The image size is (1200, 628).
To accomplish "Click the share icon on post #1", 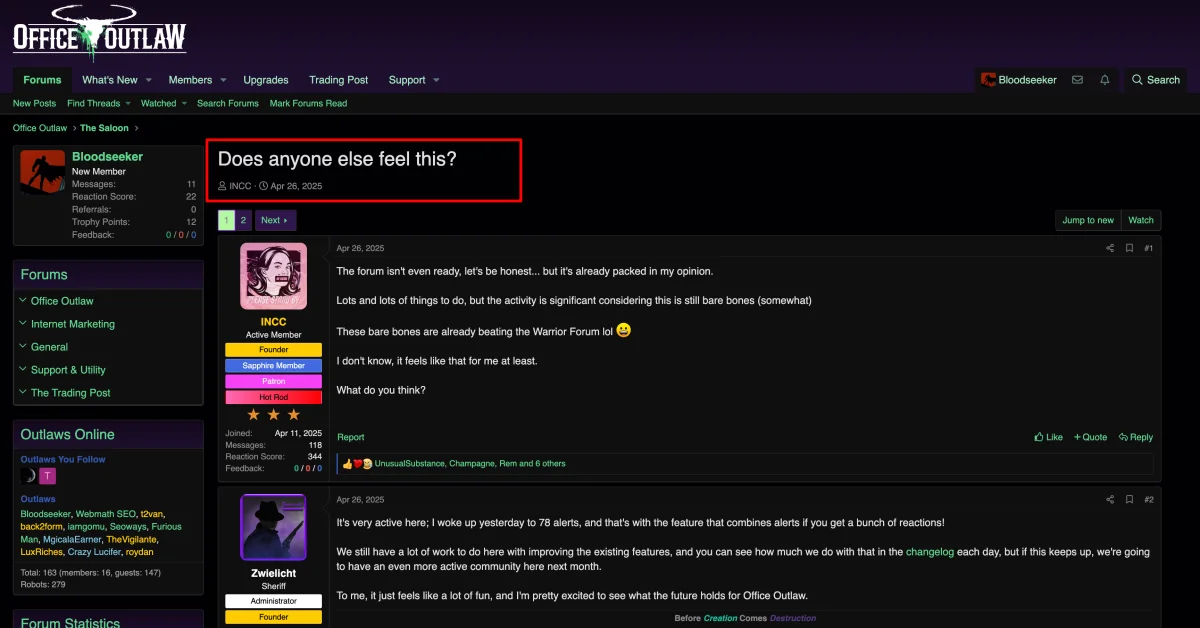I will point(1110,248).
